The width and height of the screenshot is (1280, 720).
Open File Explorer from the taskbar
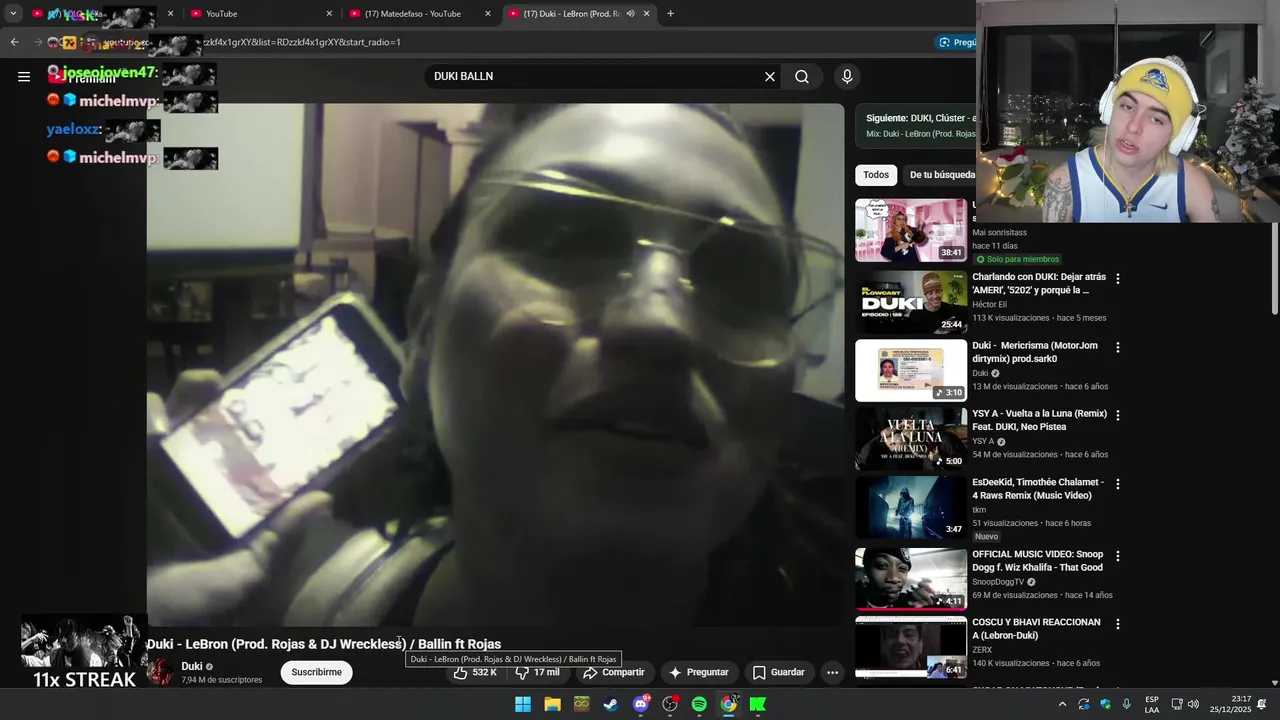pos(552,704)
